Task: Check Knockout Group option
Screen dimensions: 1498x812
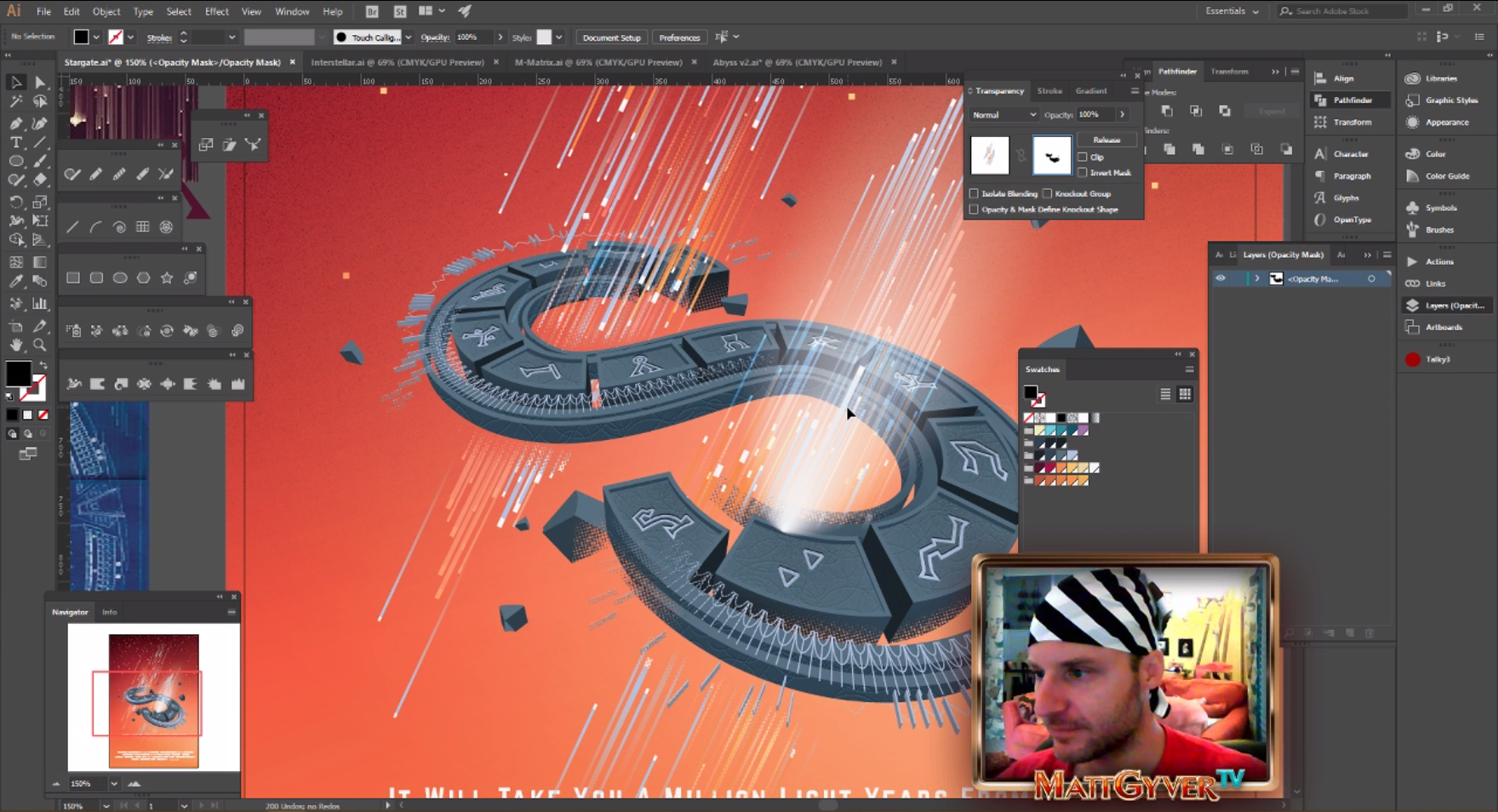Action: tap(1047, 194)
